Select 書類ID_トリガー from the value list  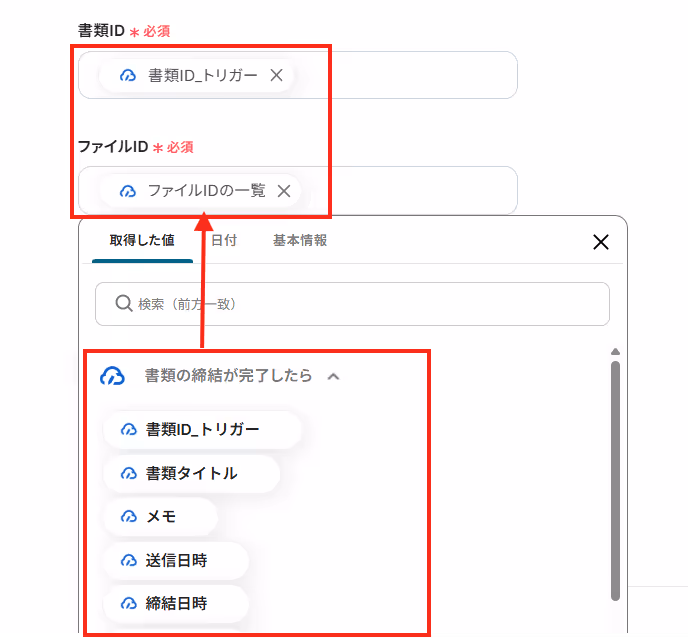pos(202,429)
